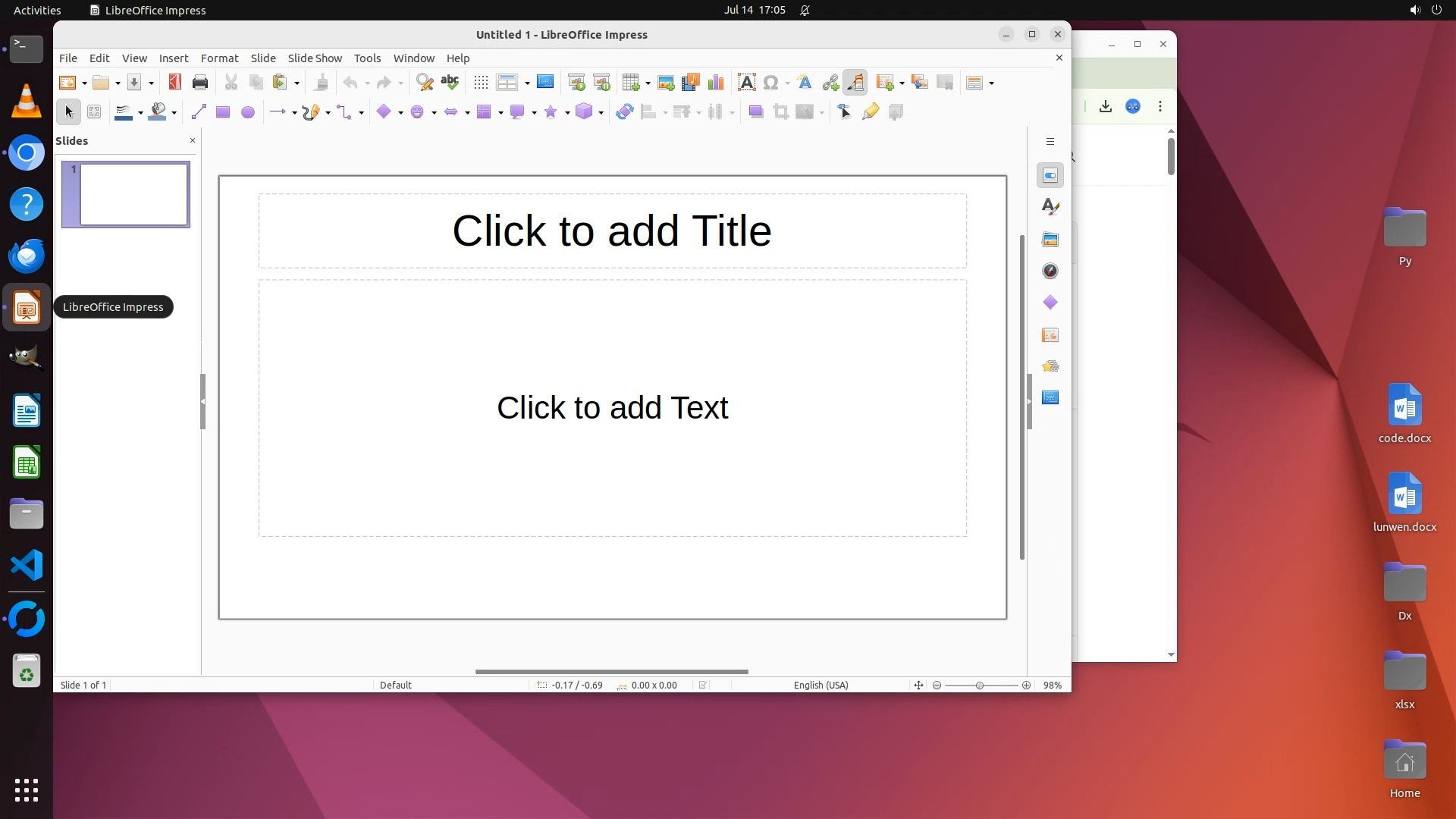Expand the Fill Color dropdown arrow

174,113
